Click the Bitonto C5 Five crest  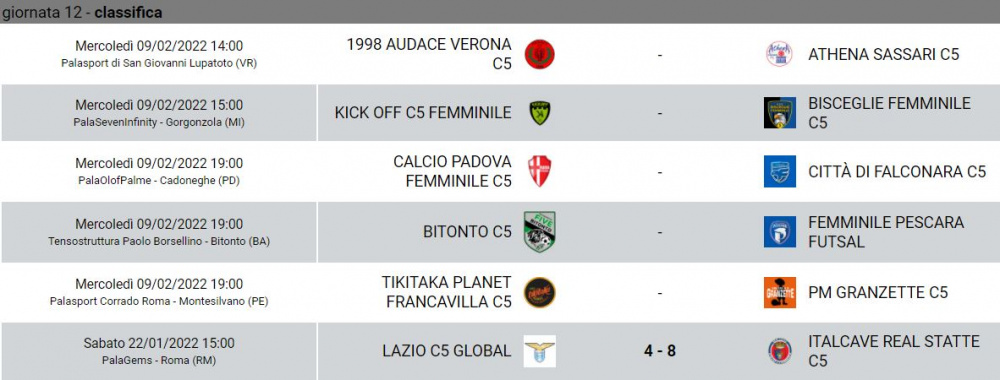tap(540, 232)
